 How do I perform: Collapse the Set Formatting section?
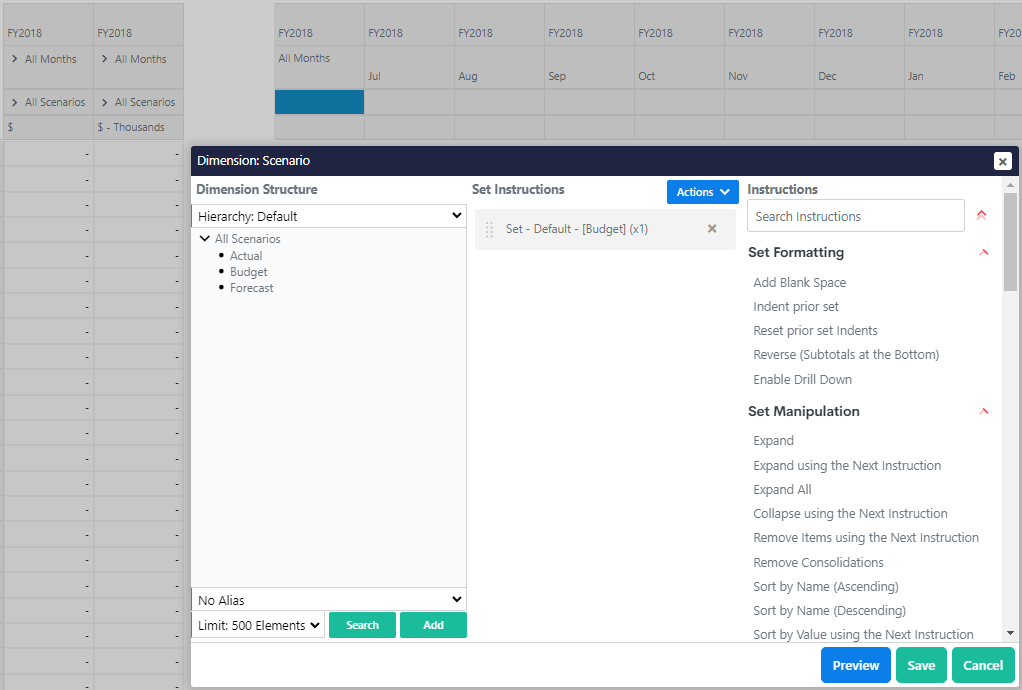click(984, 253)
